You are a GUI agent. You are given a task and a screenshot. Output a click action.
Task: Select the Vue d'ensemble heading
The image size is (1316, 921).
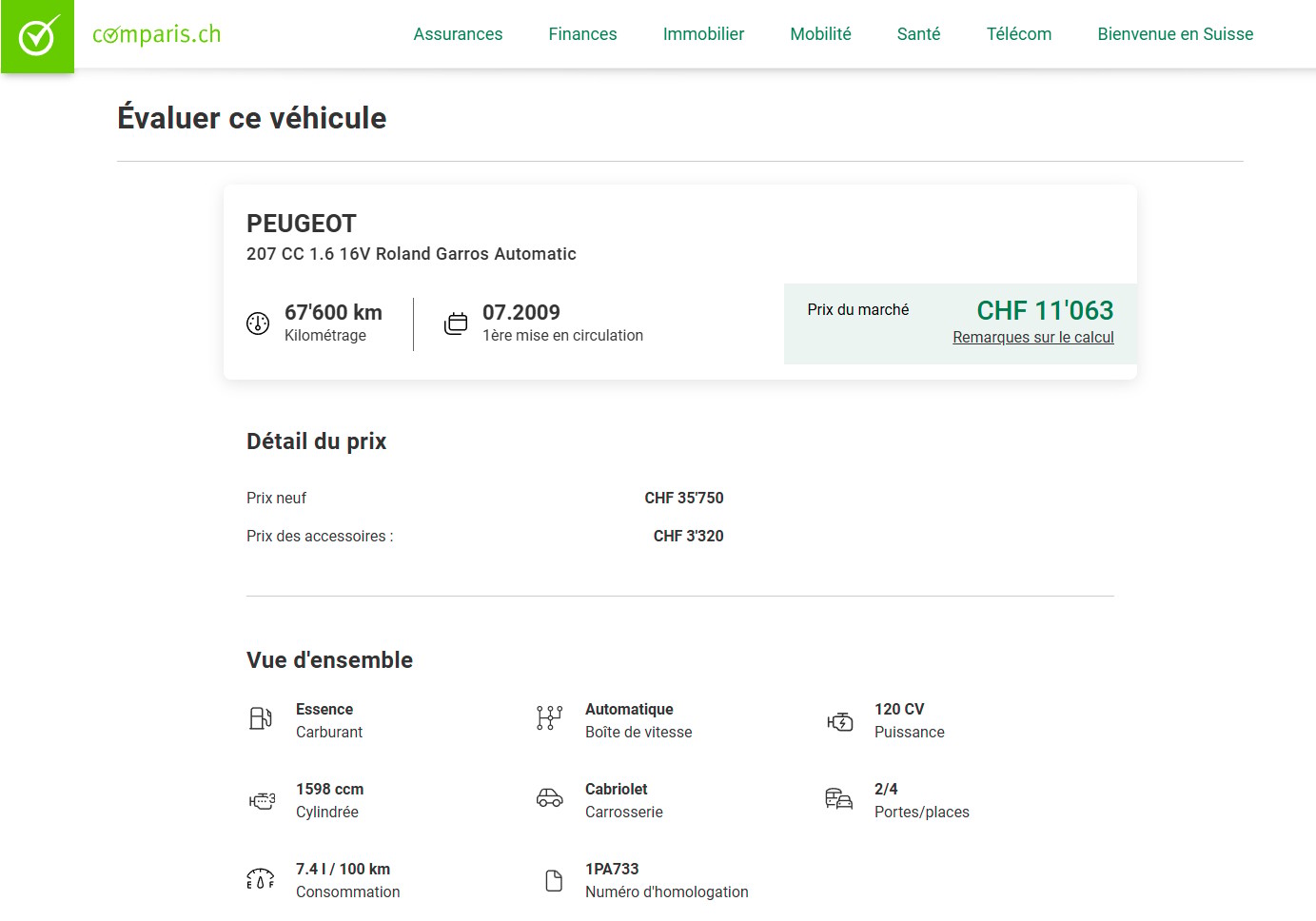point(329,660)
